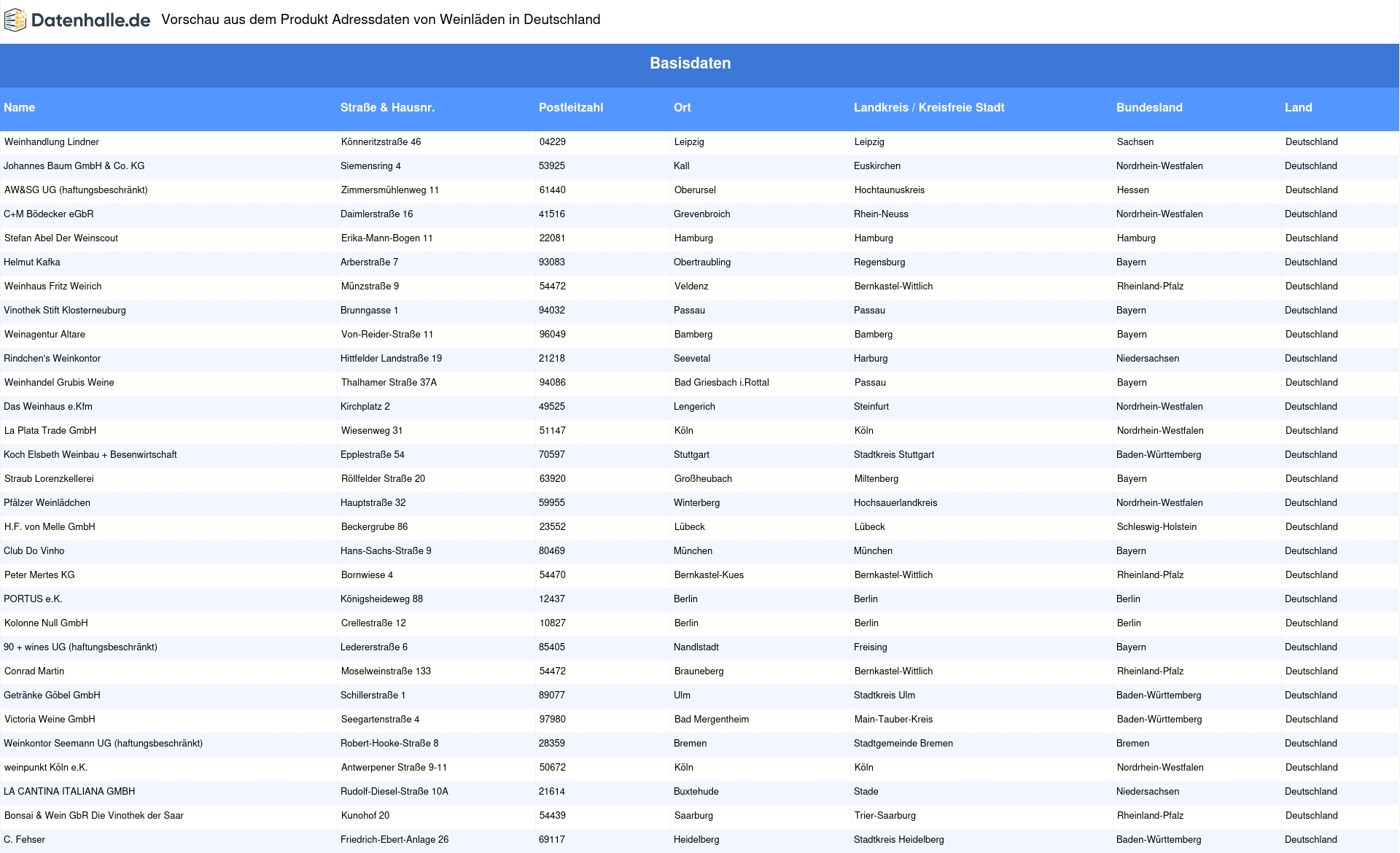This screenshot has height=853, width=1400.
Task: Click postal code 53925
Action: coord(552,166)
